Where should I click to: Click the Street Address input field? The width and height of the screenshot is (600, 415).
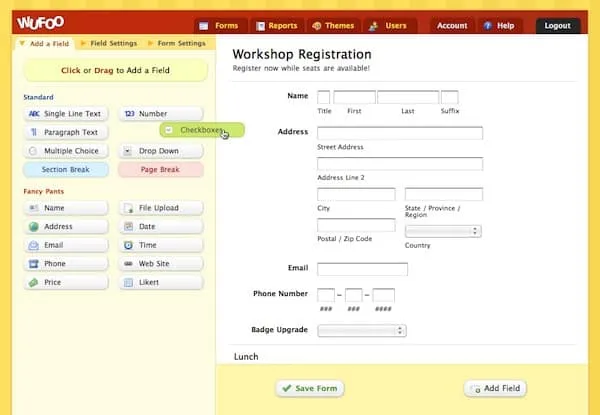pyautogui.click(x=399, y=133)
